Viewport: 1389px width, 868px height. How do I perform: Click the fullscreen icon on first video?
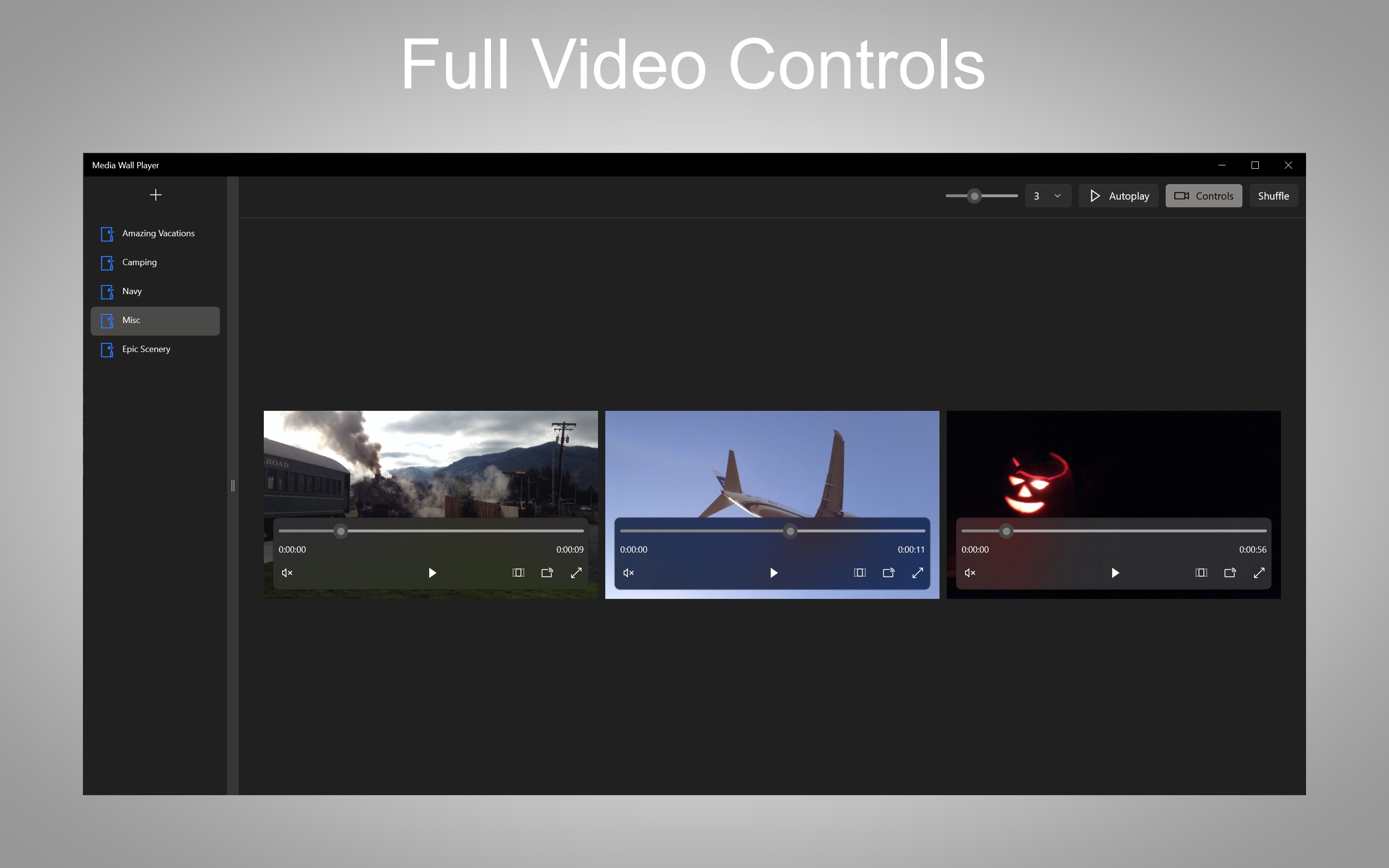pyautogui.click(x=577, y=573)
